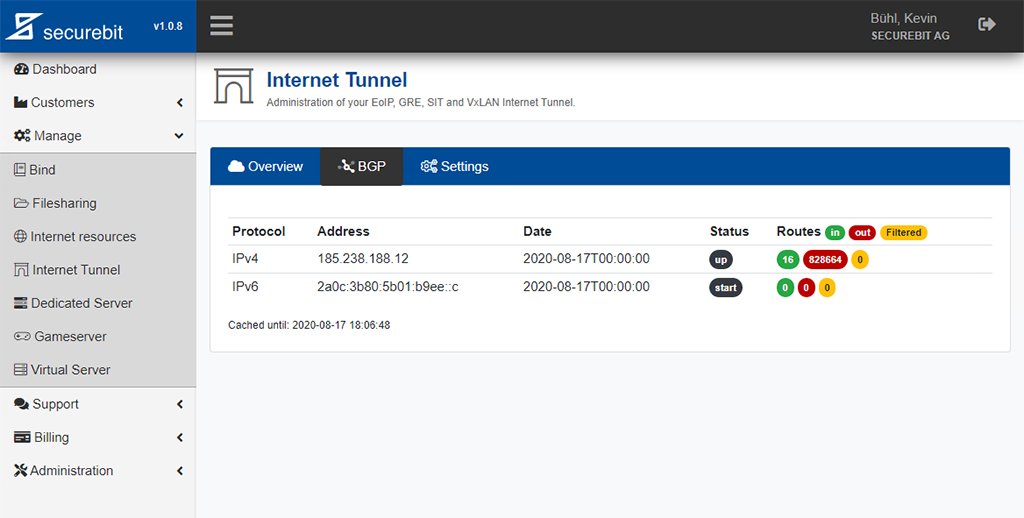Click the IPv4 'up' status badge
This screenshot has height=518, width=1024.
[721, 259]
